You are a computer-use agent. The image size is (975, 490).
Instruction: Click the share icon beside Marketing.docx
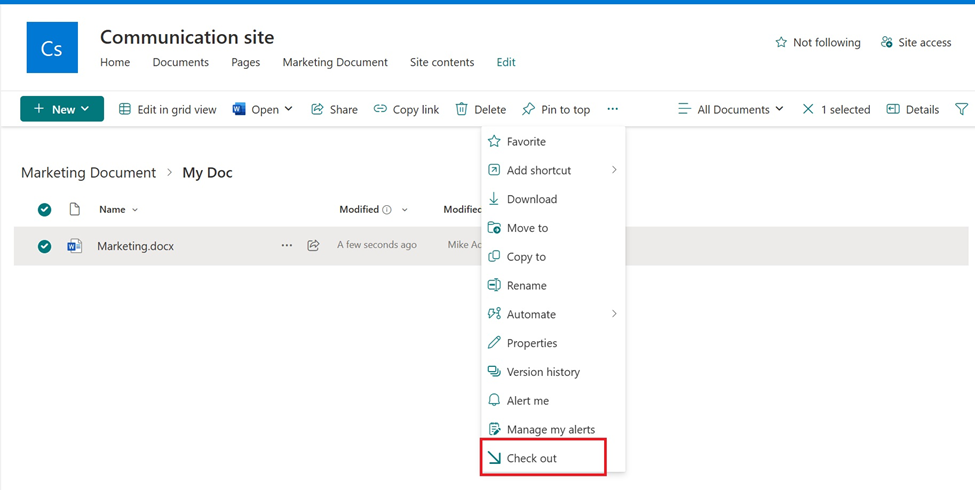pos(313,245)
